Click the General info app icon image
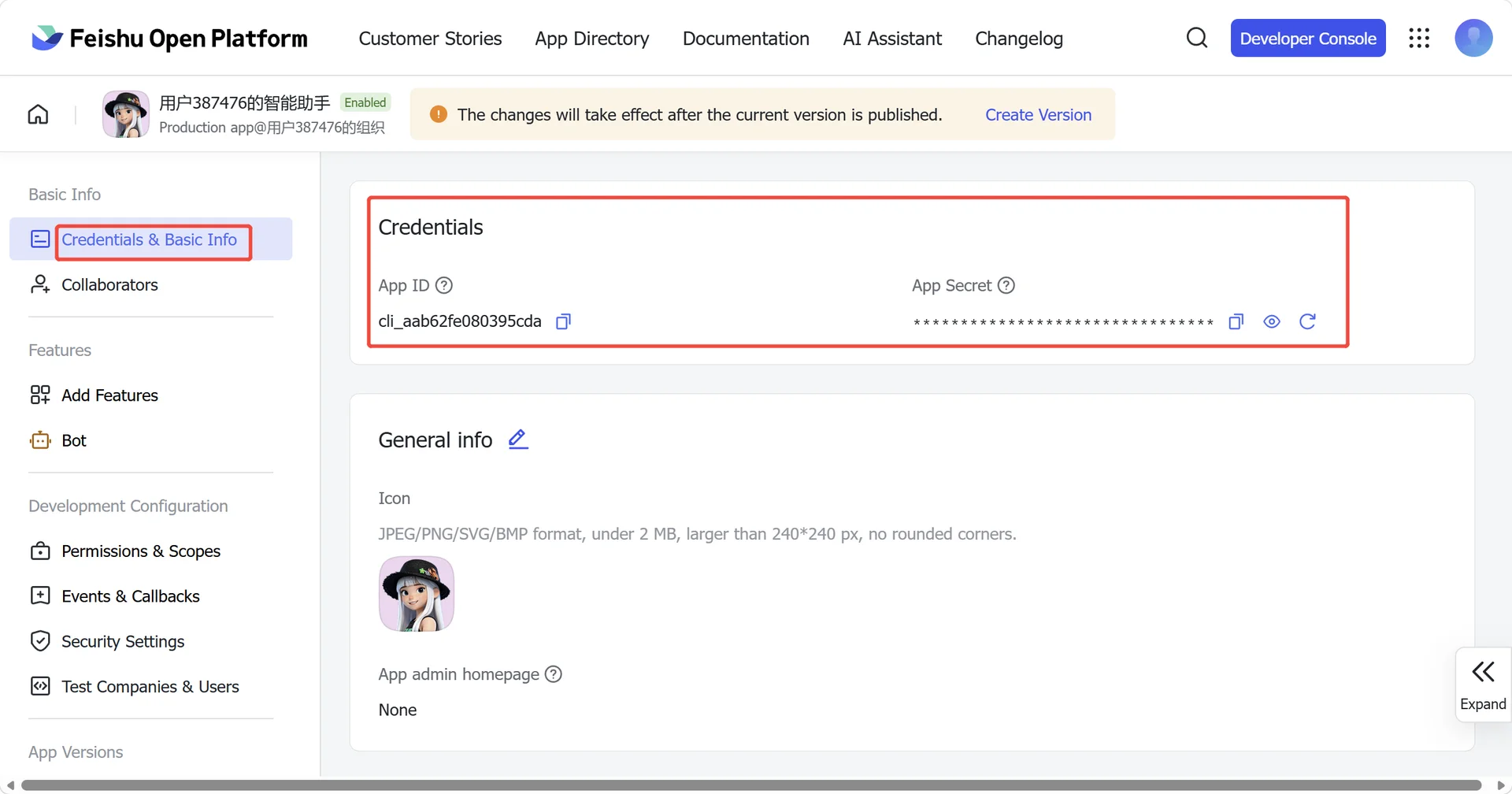Viewport: 1512px width, 794px height. tap(417, 594)
